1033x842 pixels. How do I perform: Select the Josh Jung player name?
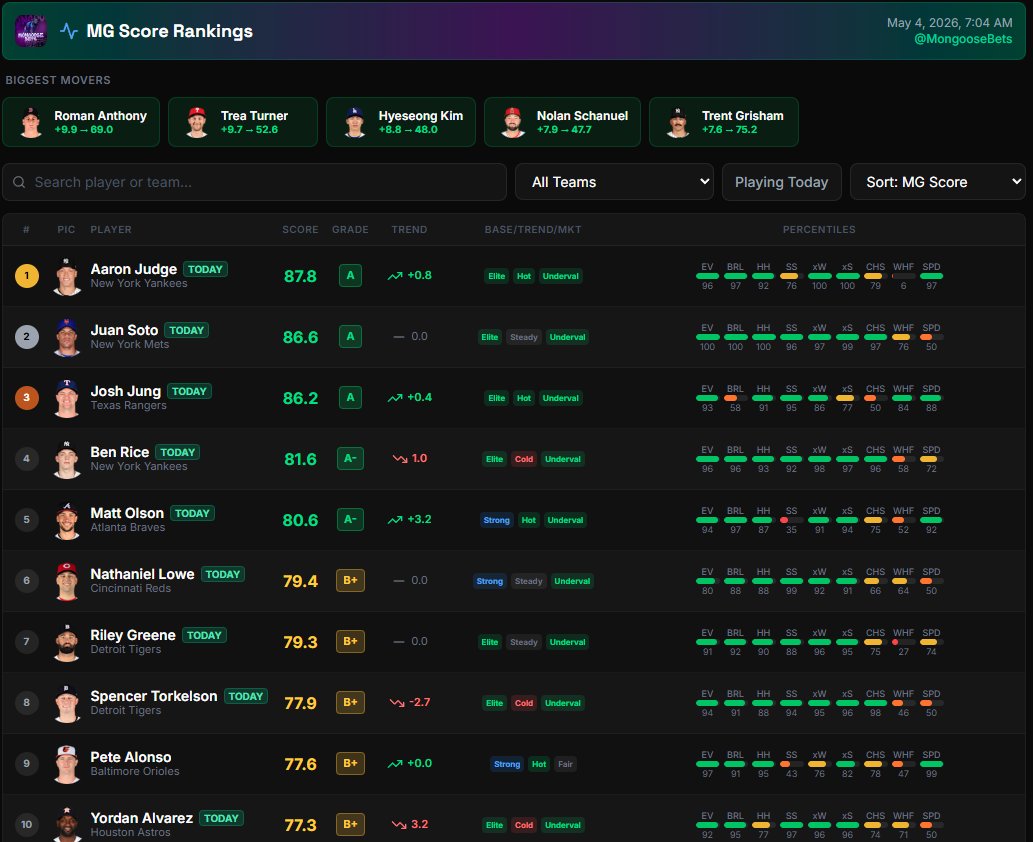125,391
